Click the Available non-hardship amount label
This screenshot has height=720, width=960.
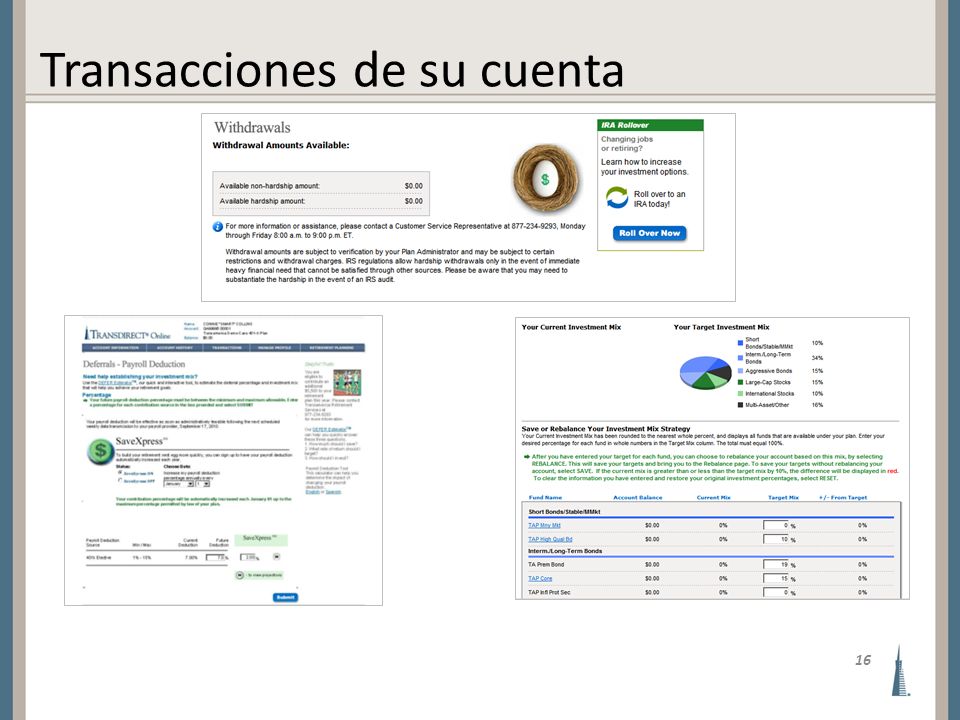269,186
